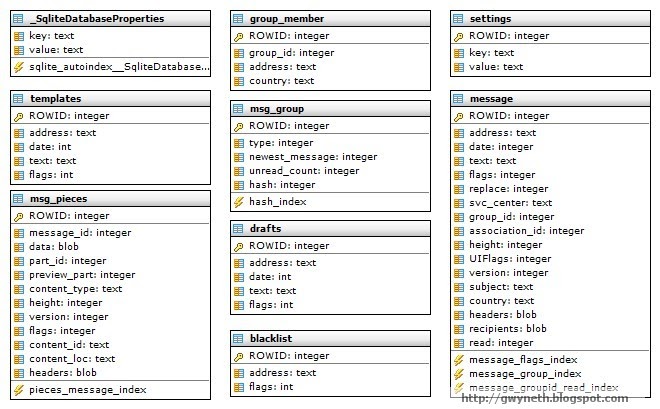Click the table icon on the group_member header

tap(238, 19)
